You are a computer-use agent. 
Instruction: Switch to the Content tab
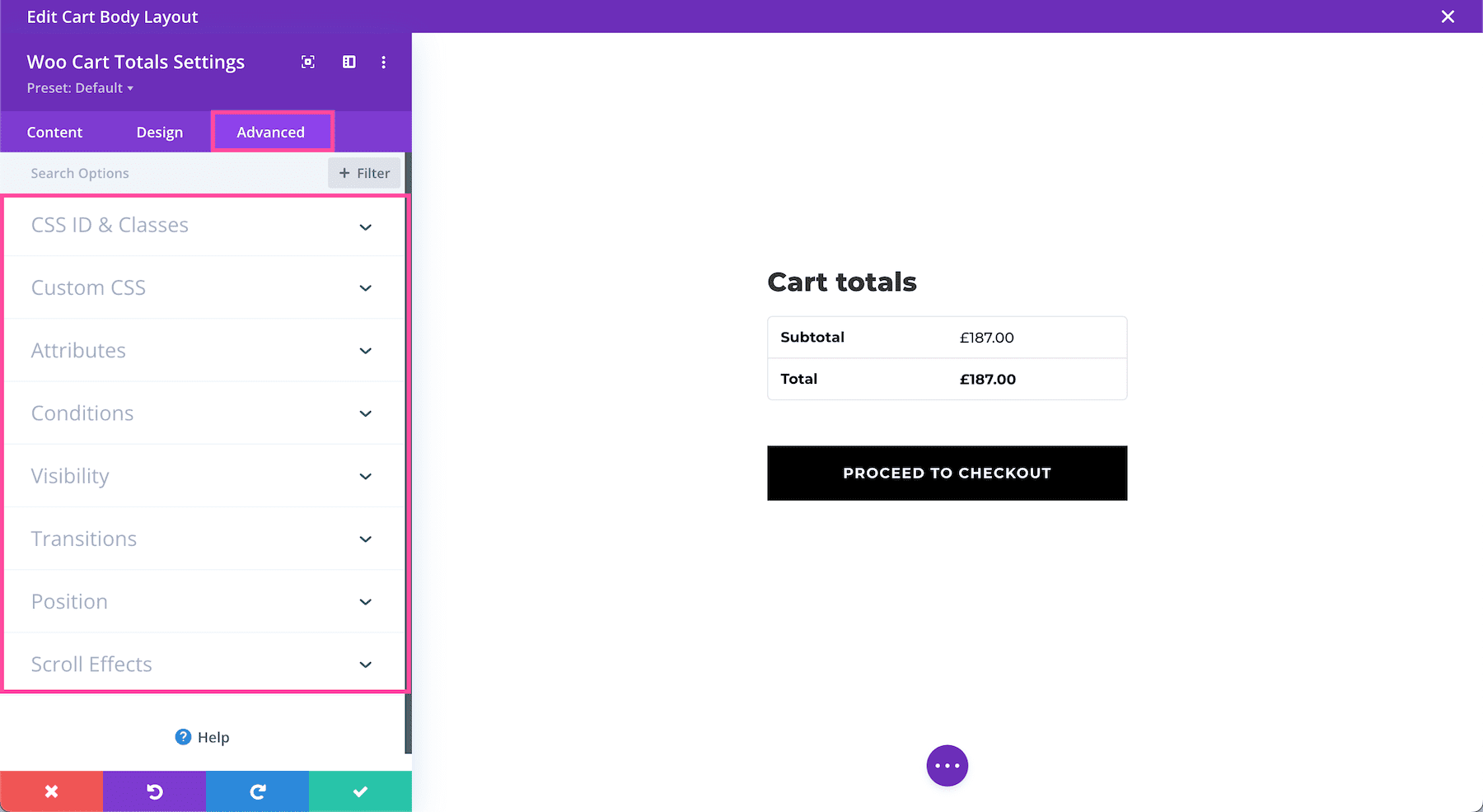[x=54, y=132]
